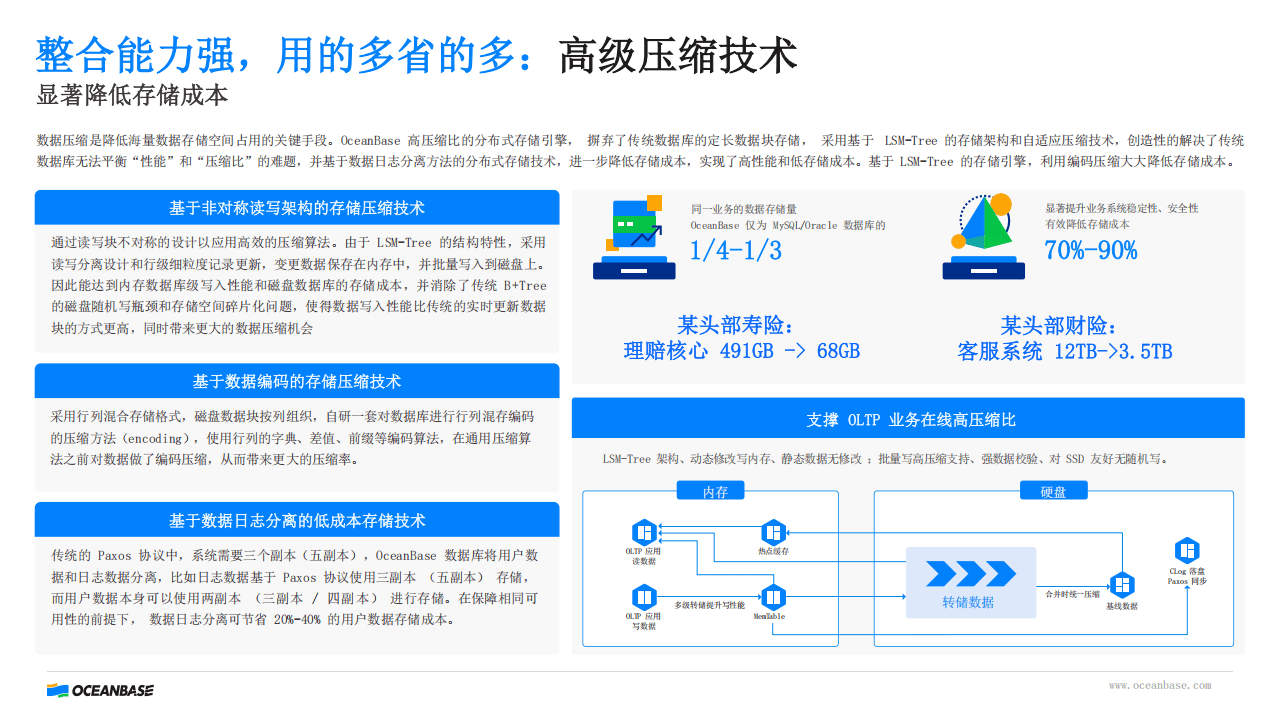Select the 基于数据日志分离的低成本存储技术 header
The width and height of the screenshot is (1280, 720).
(x=297, y=520)
